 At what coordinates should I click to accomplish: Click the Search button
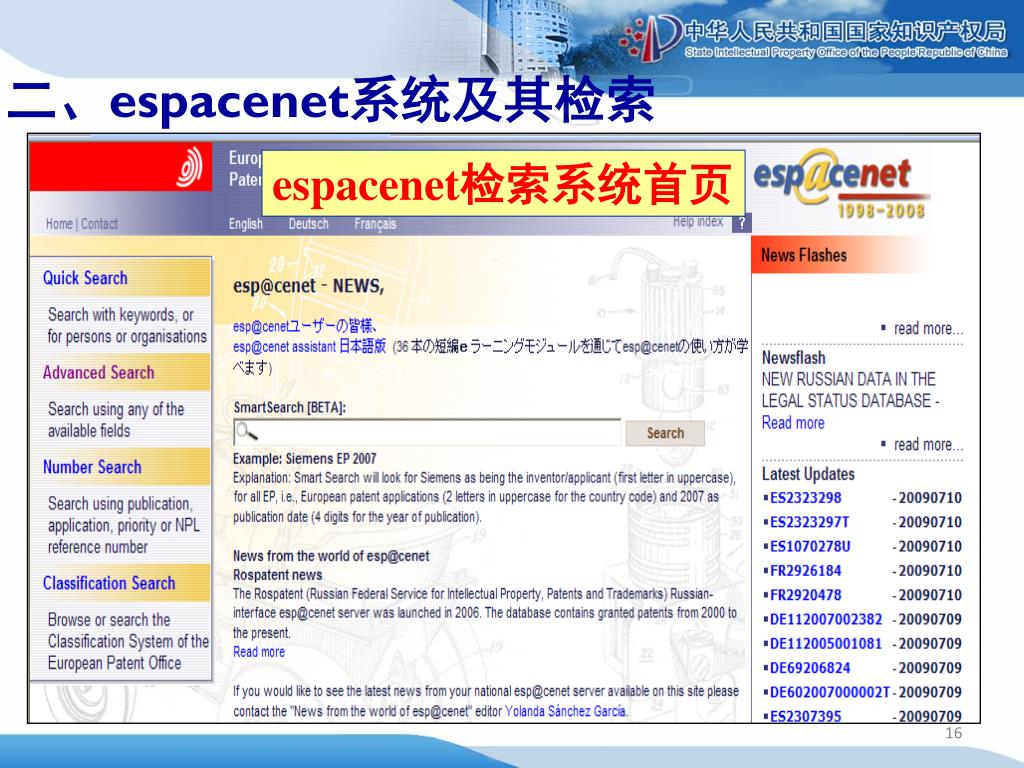[x=665, y=433]
